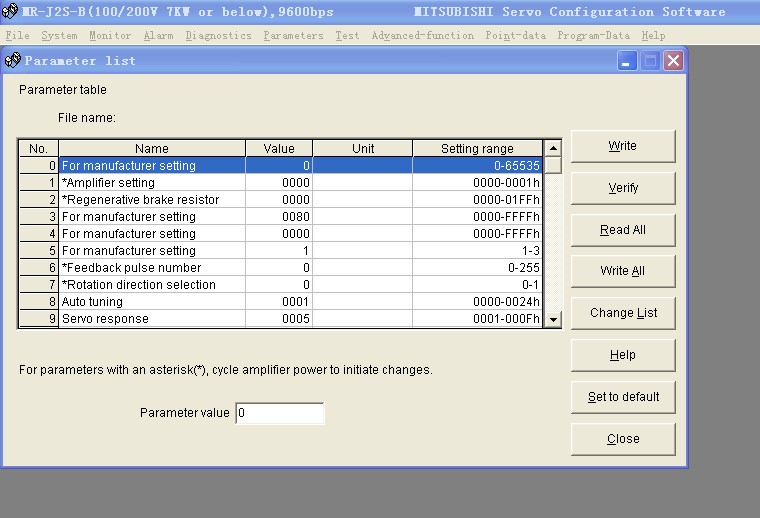The height and width of the screenshot is (518, 760).
Task: Click the Parameter list window icon
Action: click(13, 61)
